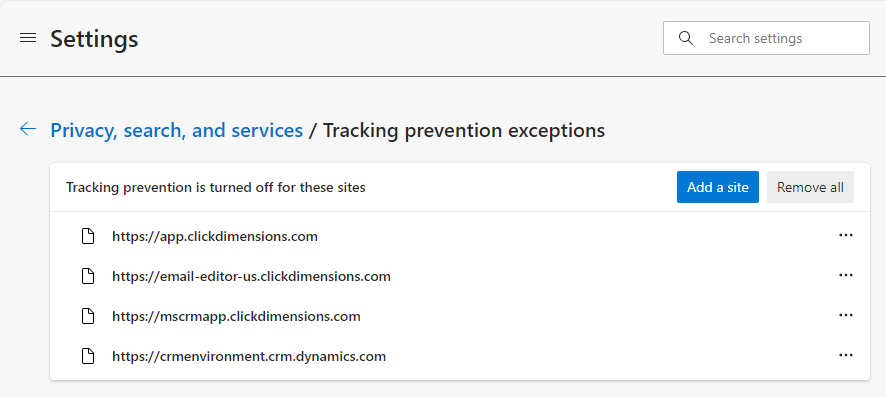Click the page icon beside email-editor-us.clickdimensions.com
The image size is (886, 397).
(x=88, y=276)
